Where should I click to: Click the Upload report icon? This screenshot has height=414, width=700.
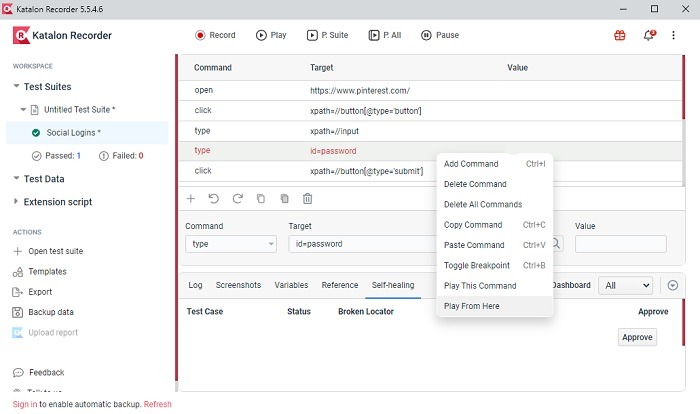(x=17, y=333)
